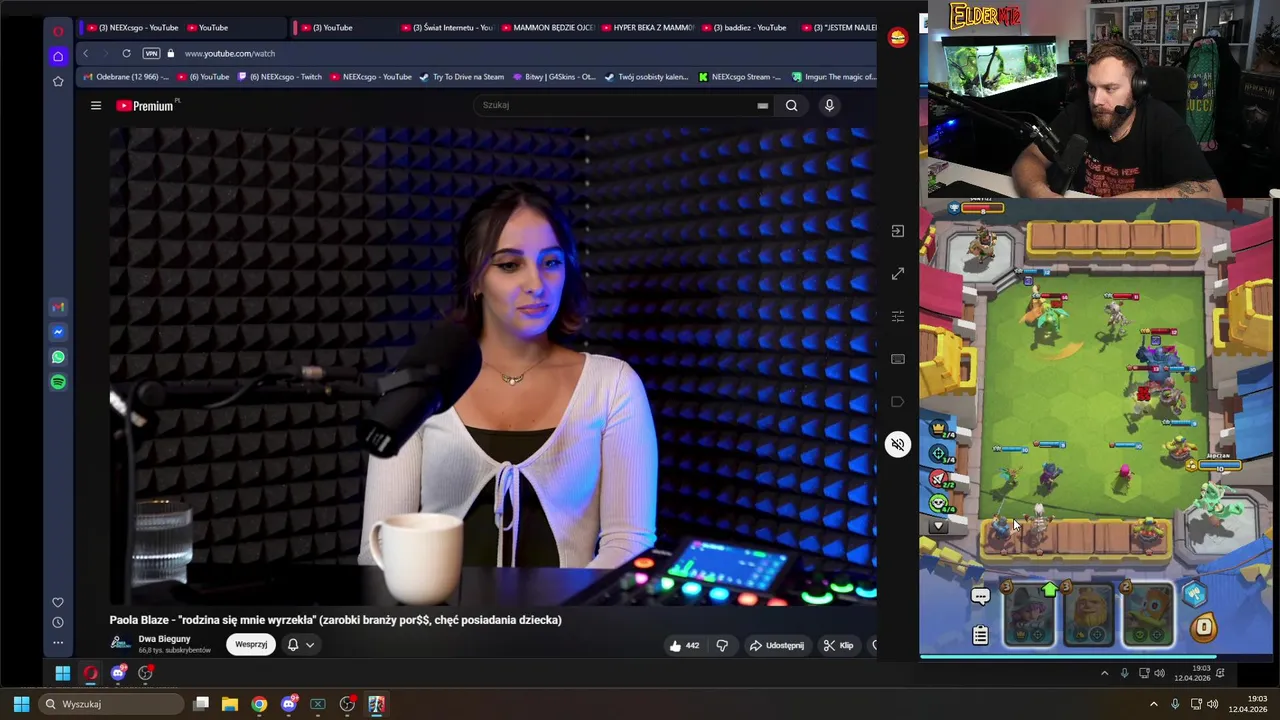The image size is (1280, 720).
Task: Switch to the JESTEM NAJLEPSZY tab
Action: [x=841, y=27]
